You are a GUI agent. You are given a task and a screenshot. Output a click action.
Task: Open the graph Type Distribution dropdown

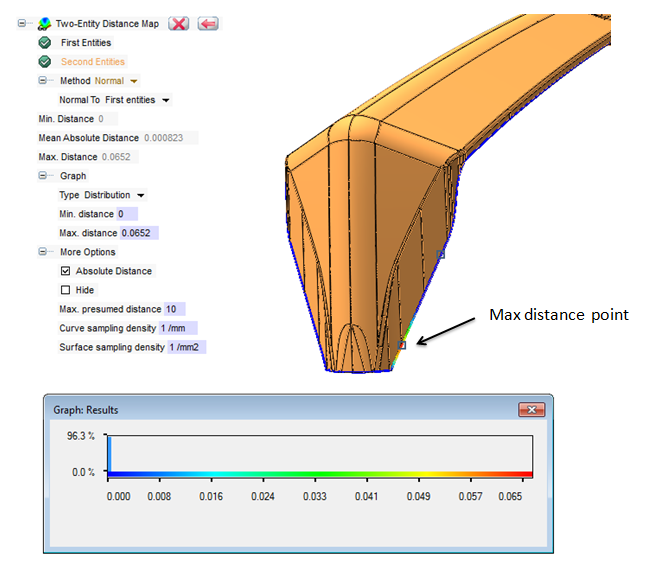click(141, 195)
